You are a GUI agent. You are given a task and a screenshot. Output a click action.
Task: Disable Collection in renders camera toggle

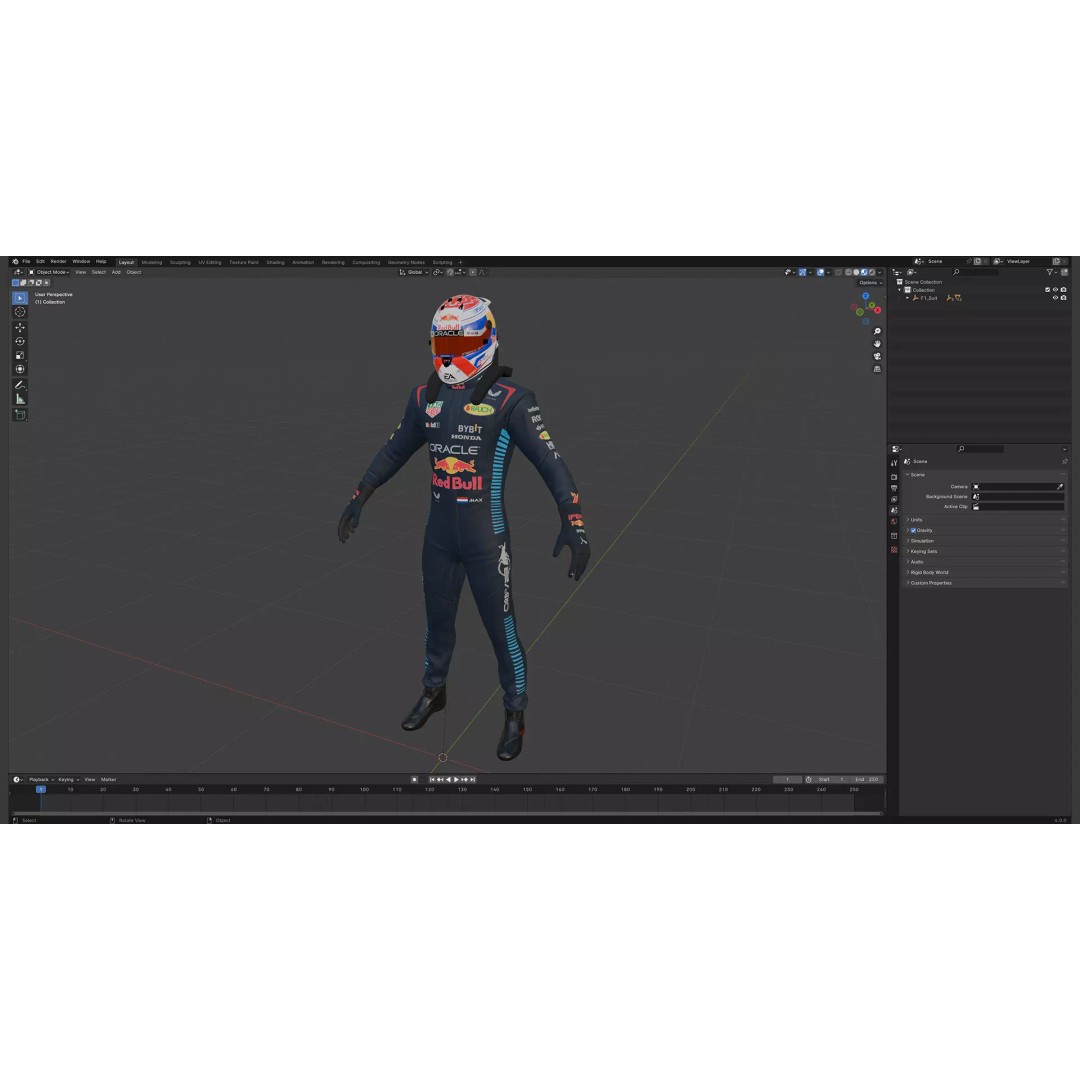point(1063,290)
